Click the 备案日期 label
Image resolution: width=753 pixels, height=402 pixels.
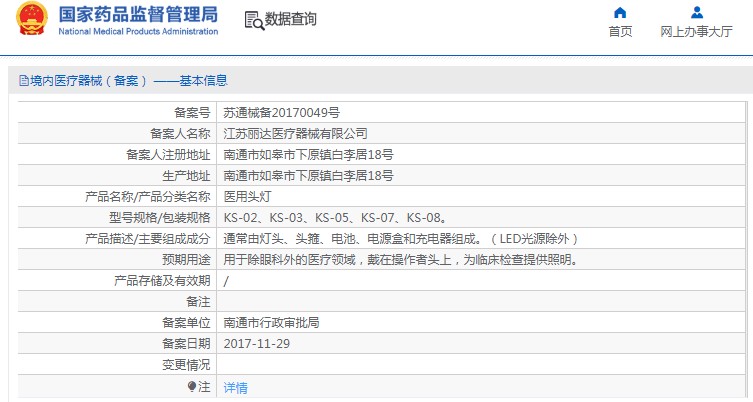pyautogui.click(x=186, y=344)
